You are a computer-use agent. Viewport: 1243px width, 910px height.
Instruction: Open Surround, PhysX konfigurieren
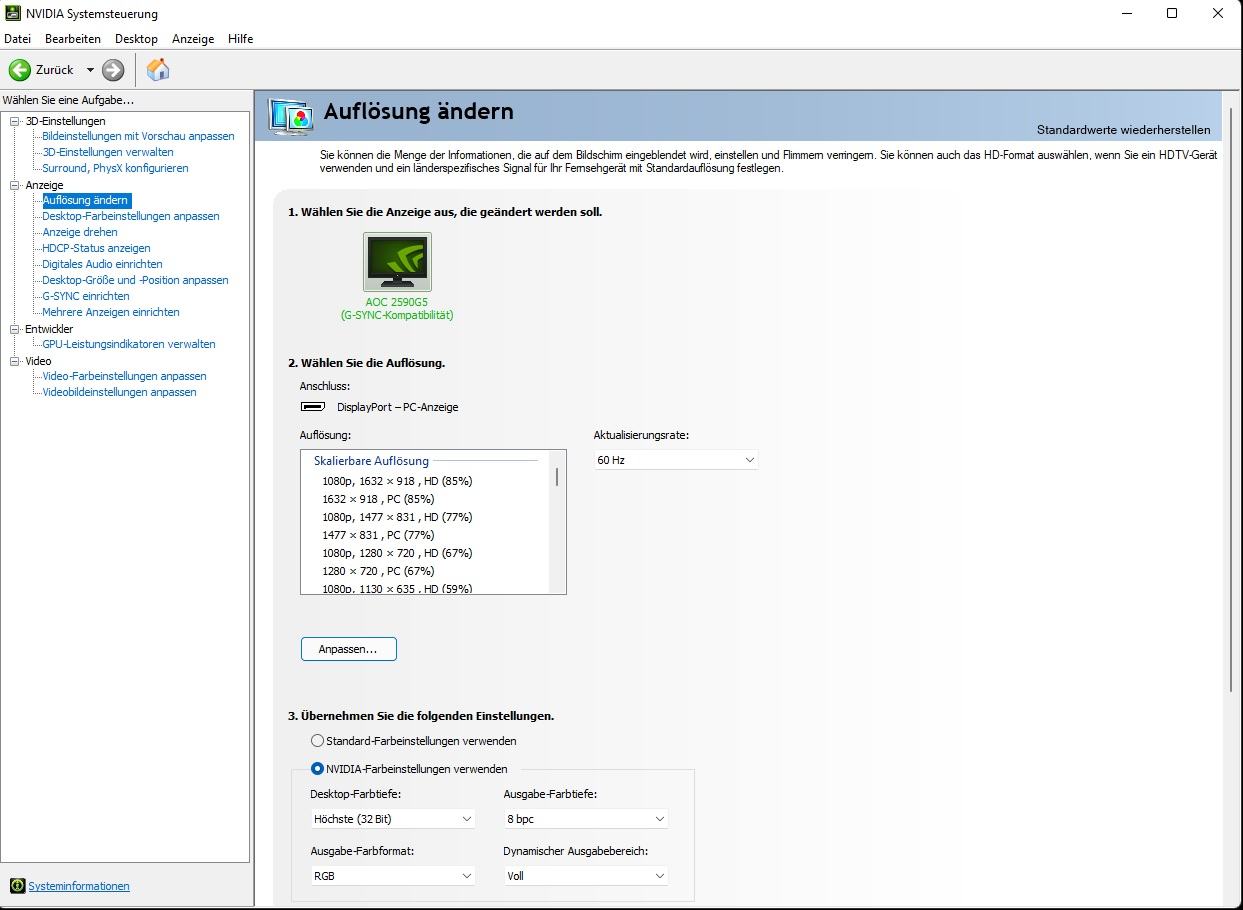coord(115,168)
